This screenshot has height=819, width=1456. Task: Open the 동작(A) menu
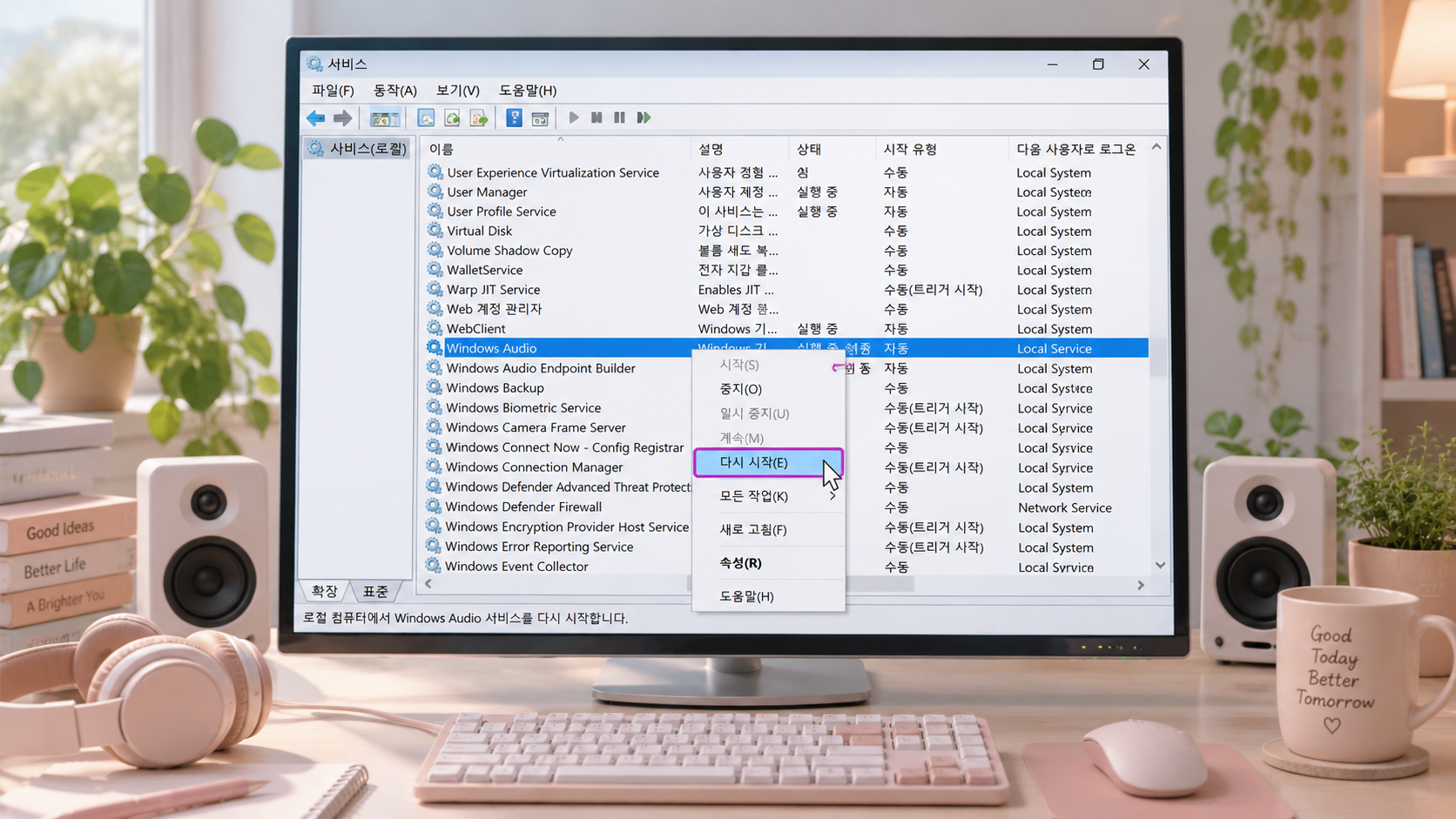[394, 91]
